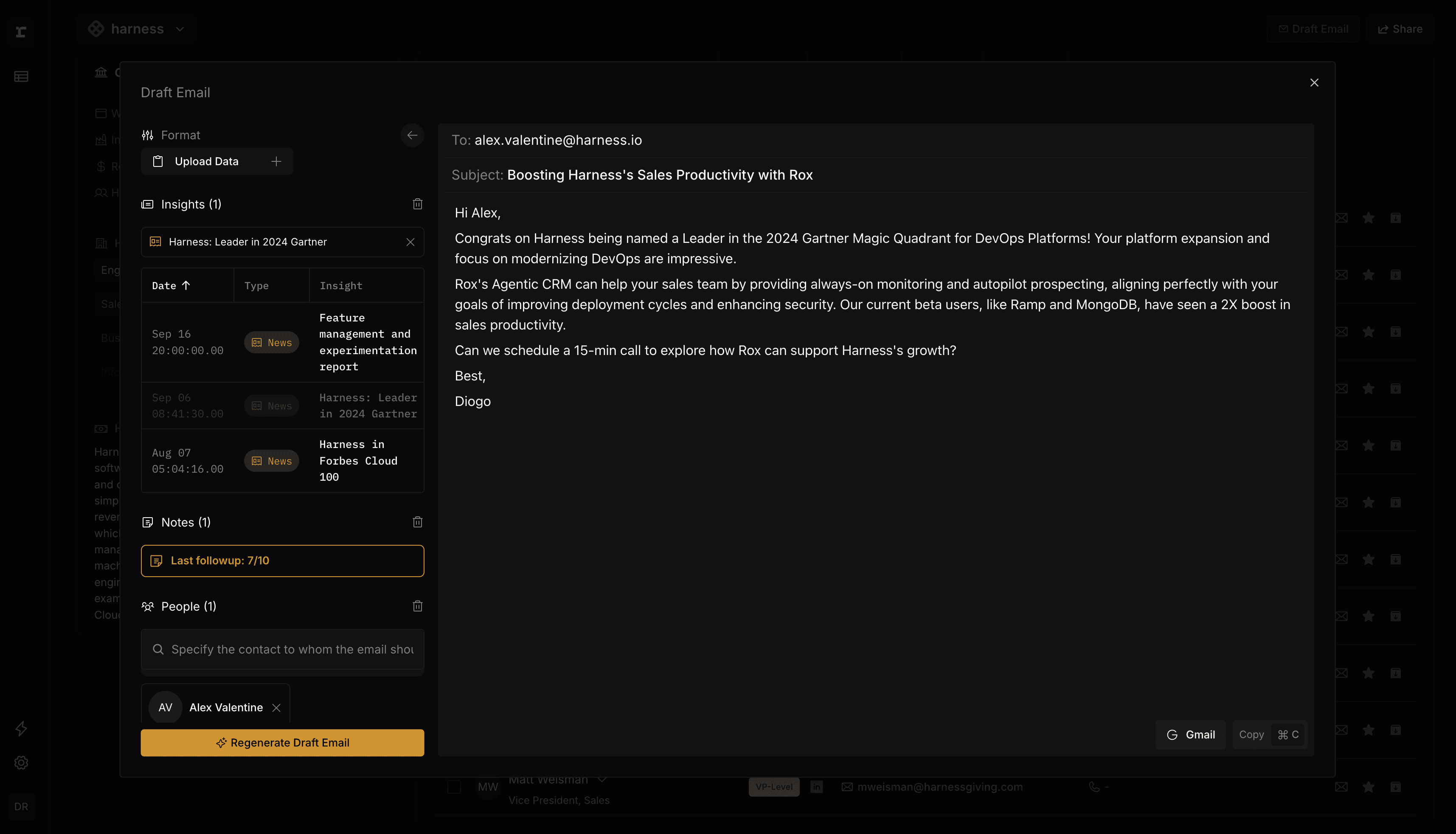Delete all Insights with trash icon

417,204
